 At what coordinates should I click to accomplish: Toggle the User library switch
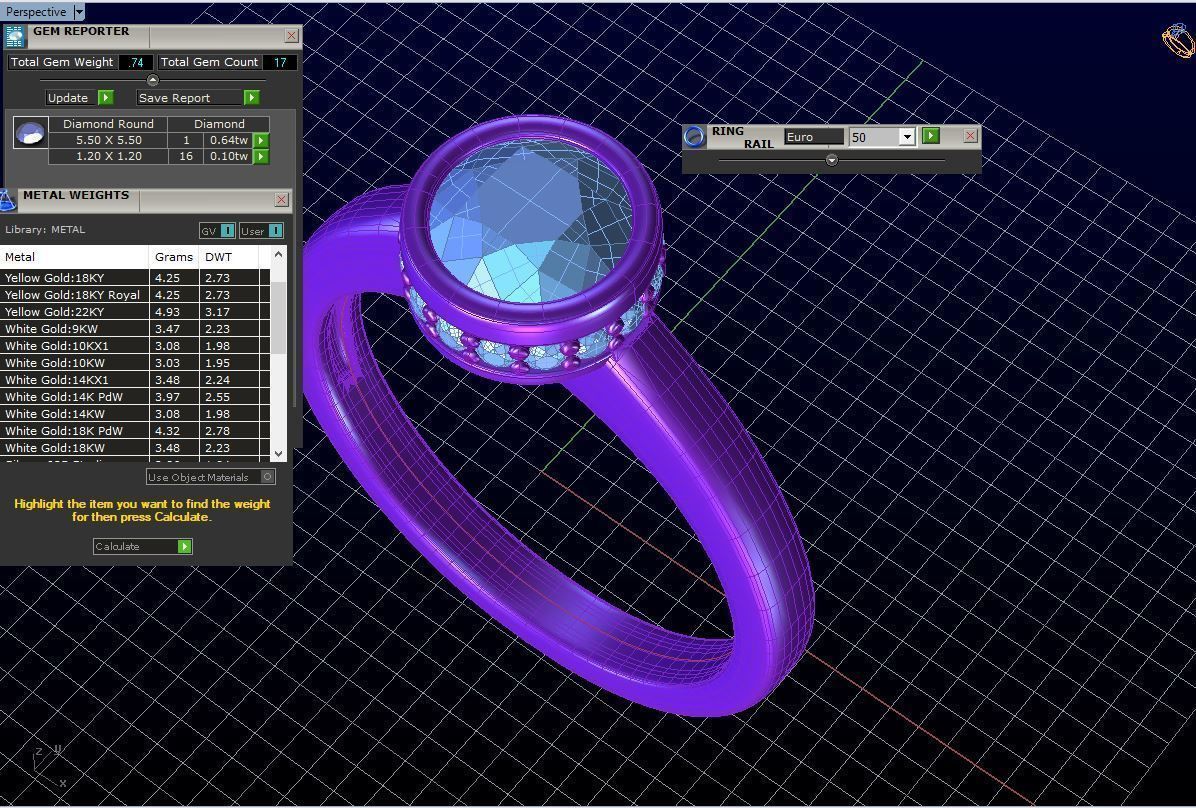click(x=262, y=231)
